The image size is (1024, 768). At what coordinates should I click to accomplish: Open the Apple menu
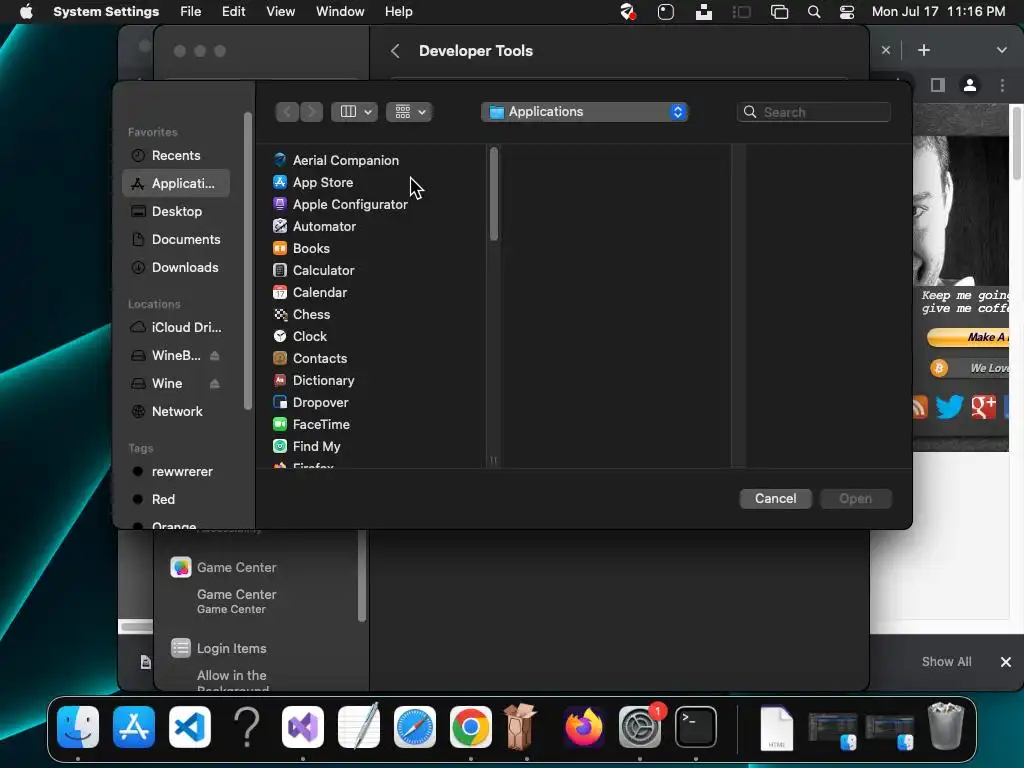point(26,12)
